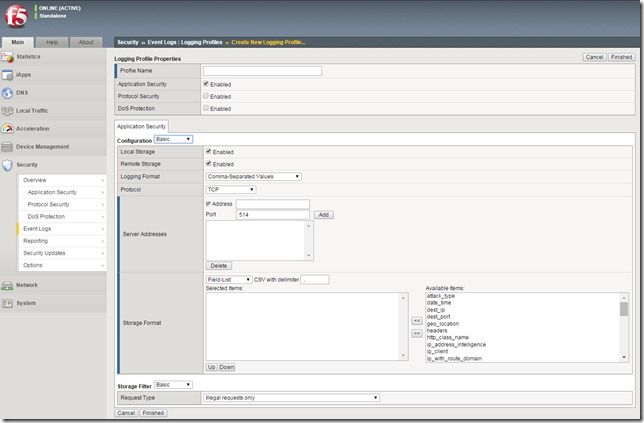The height and width of the screenshot is (423, 644).
Task: Click the Add server address button
Action: click(x=323, y=214)
